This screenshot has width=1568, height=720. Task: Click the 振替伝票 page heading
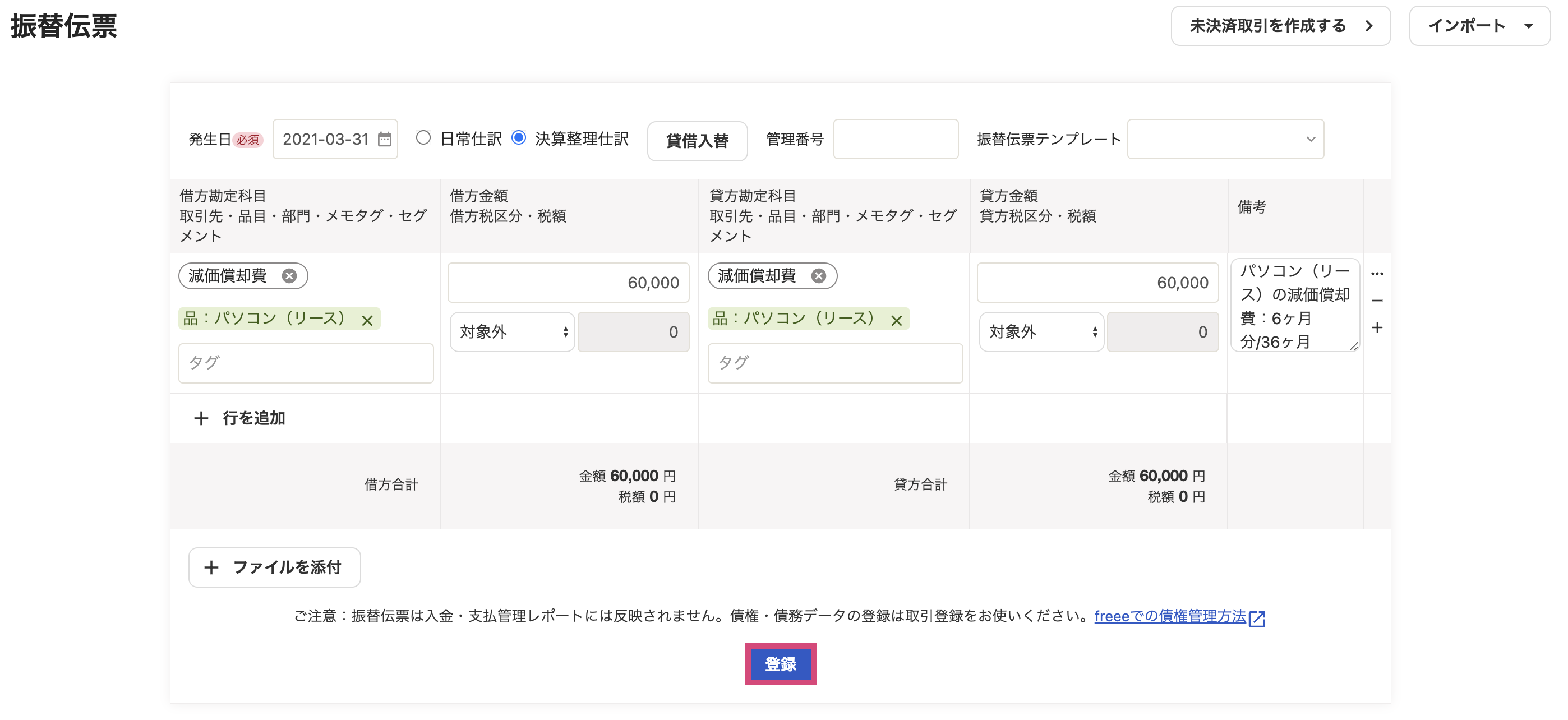(x=64, y=26)
